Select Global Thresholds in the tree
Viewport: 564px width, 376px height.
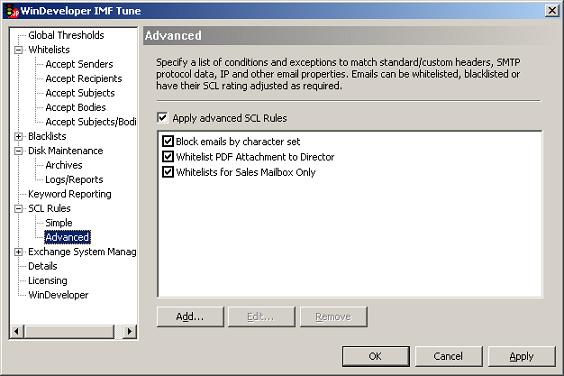[66, 35]
